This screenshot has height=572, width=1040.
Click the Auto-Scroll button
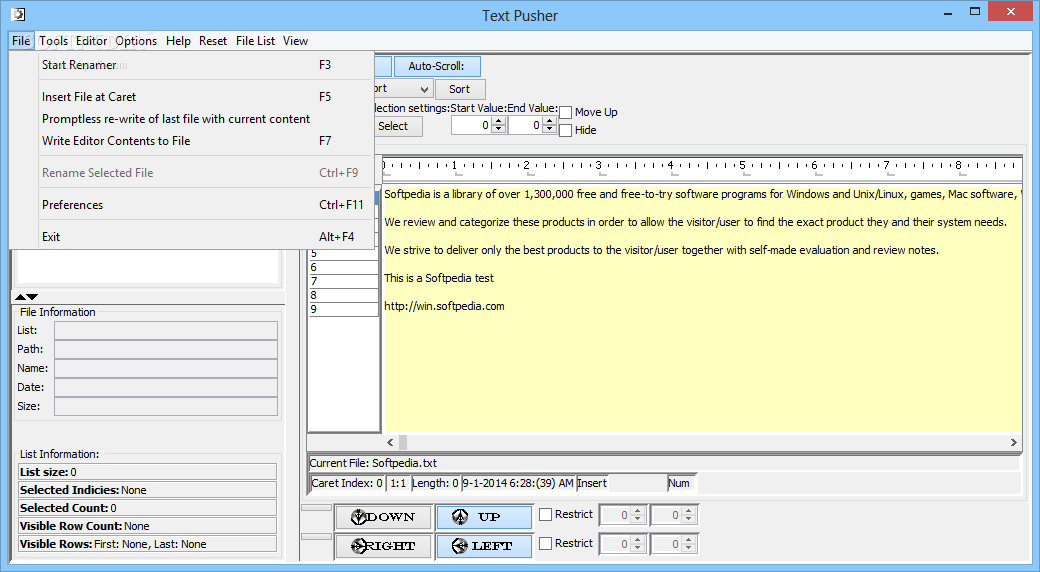point(436,66)
